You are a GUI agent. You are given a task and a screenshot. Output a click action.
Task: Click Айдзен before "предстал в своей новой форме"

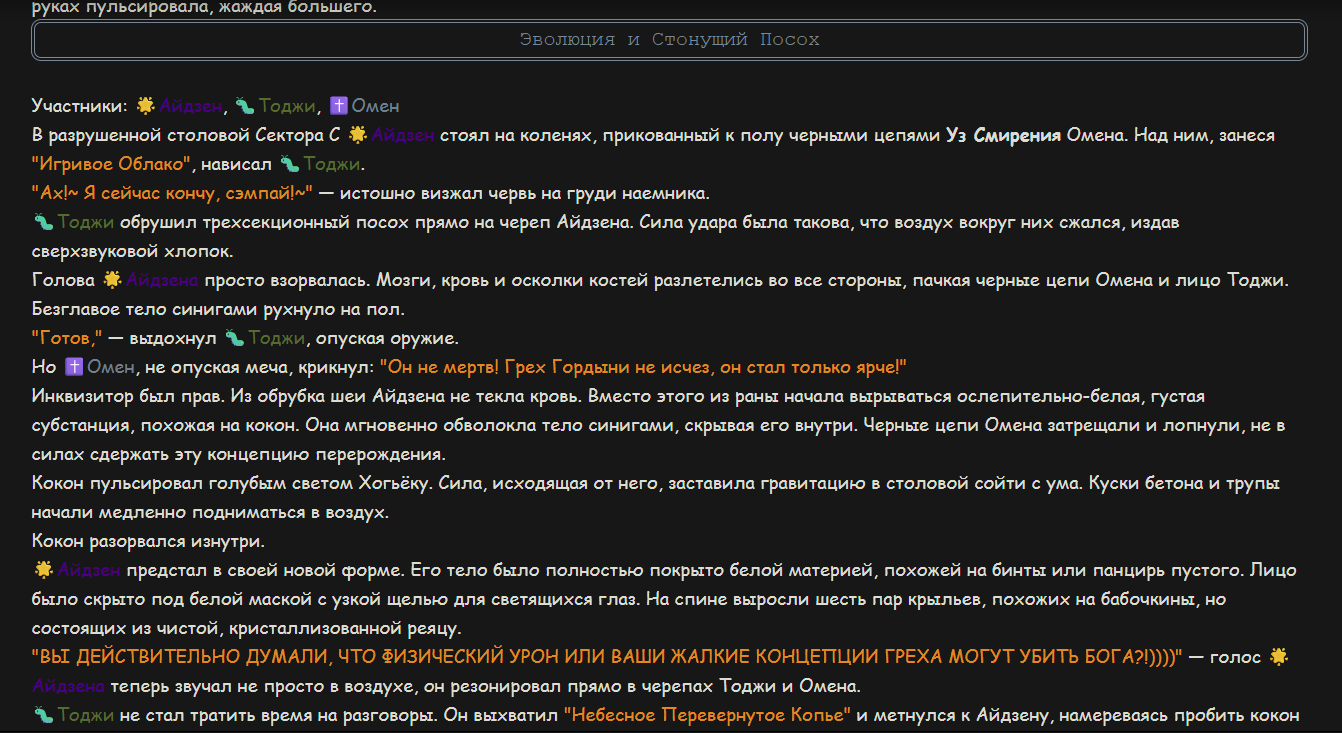coord(89,570)
